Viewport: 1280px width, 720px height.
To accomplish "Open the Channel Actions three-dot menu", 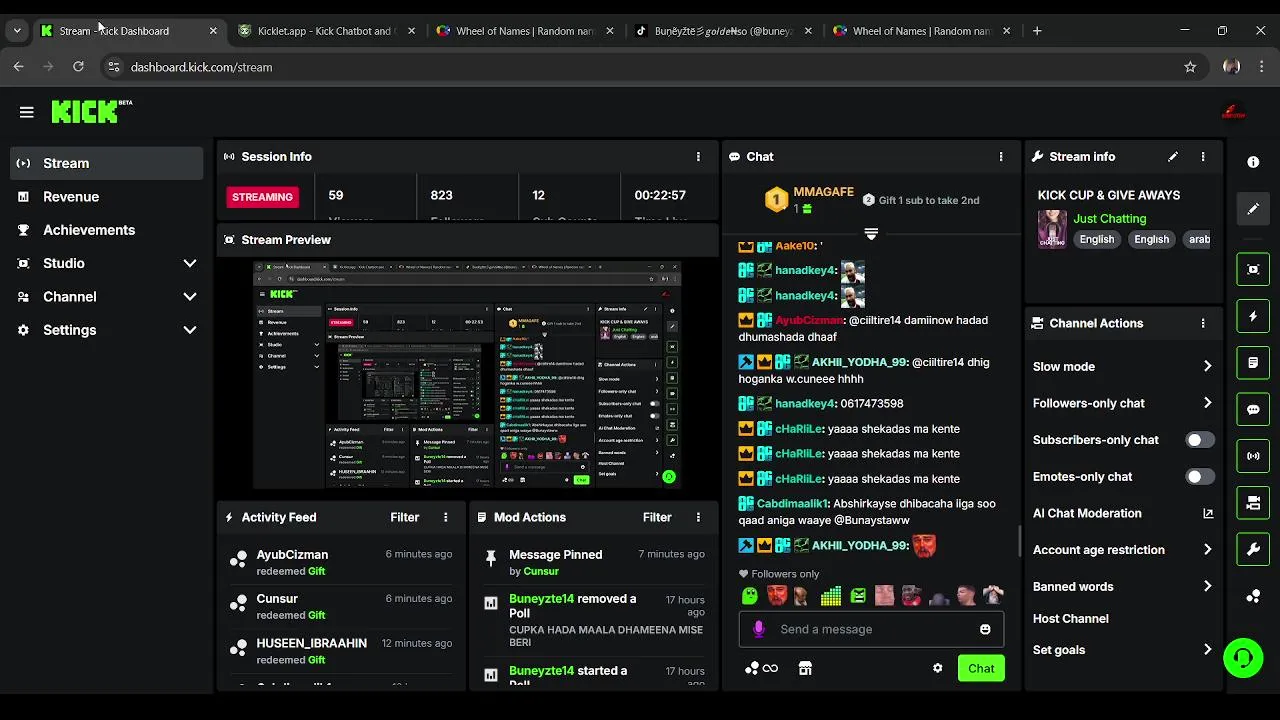I will point(1203,323).
